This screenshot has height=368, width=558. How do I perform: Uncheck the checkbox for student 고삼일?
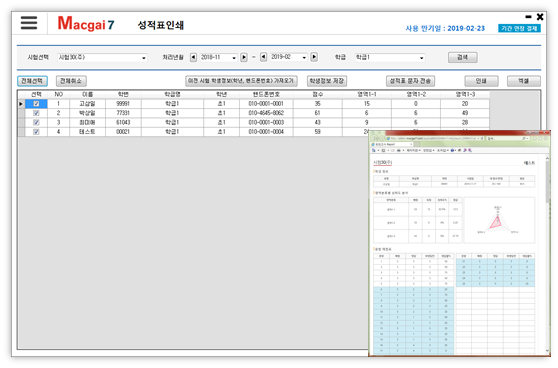(36, 104)
